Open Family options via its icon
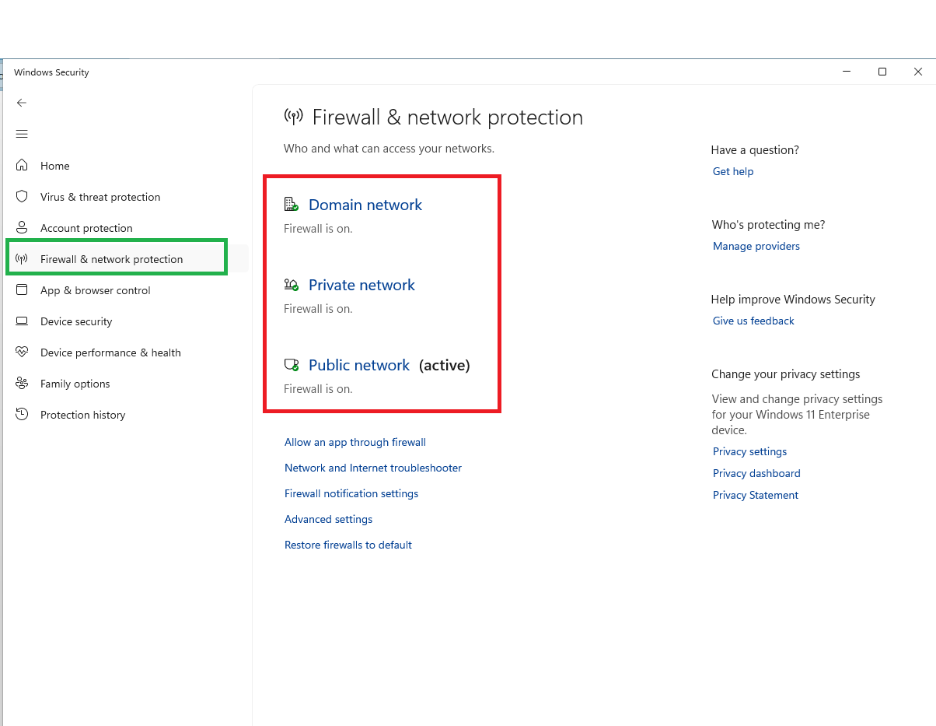936x726 pixels. point(22,383)
